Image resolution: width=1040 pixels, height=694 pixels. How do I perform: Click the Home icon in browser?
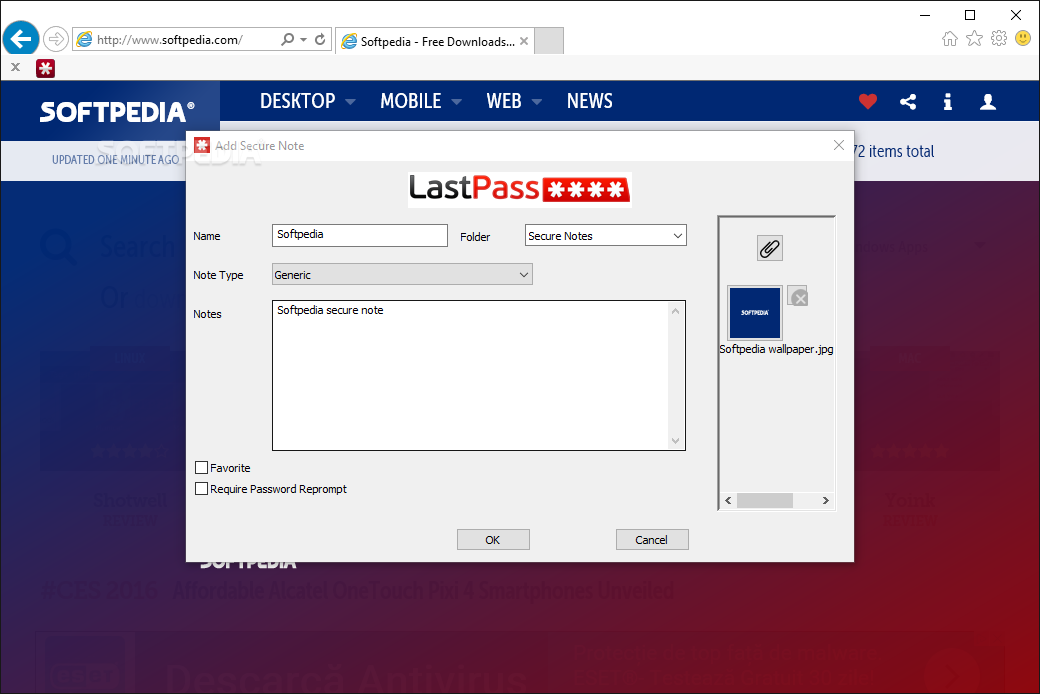(x=950, y=39)
